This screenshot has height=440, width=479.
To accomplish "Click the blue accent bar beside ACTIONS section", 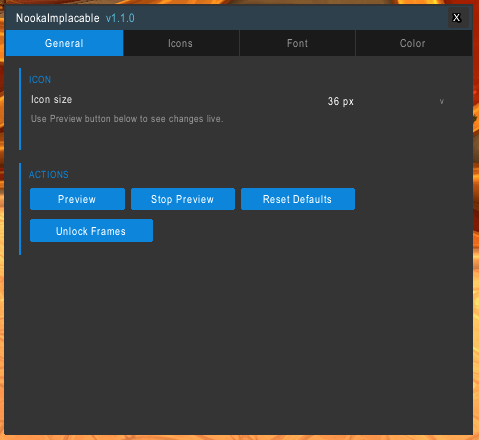I will 20,209.
